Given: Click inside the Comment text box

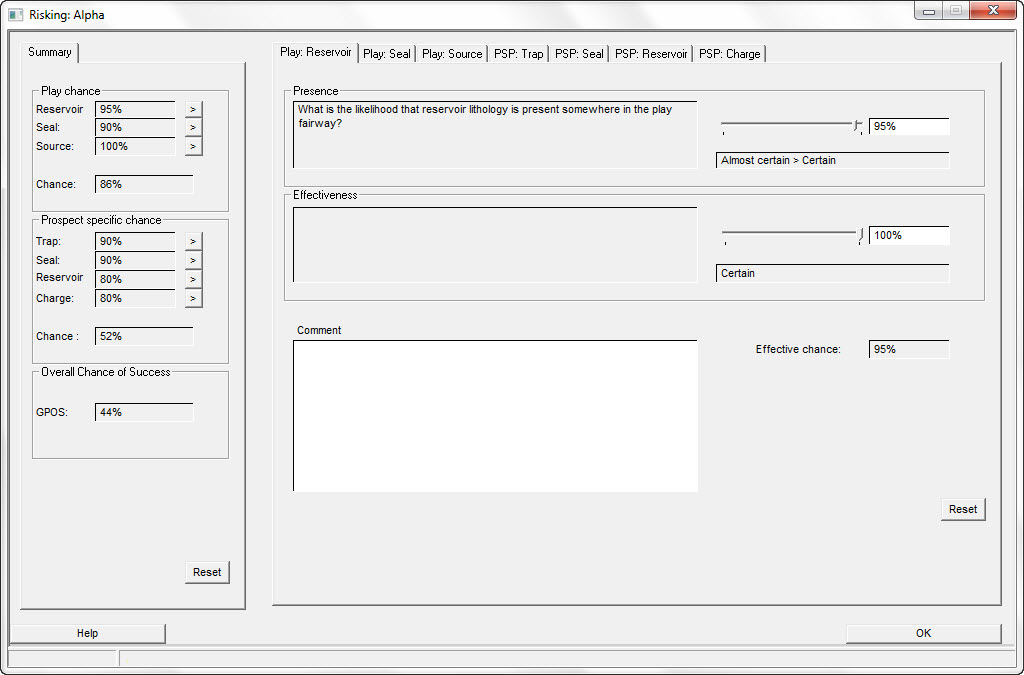Looking at the screenshot, I should click(x=495, y=415).
